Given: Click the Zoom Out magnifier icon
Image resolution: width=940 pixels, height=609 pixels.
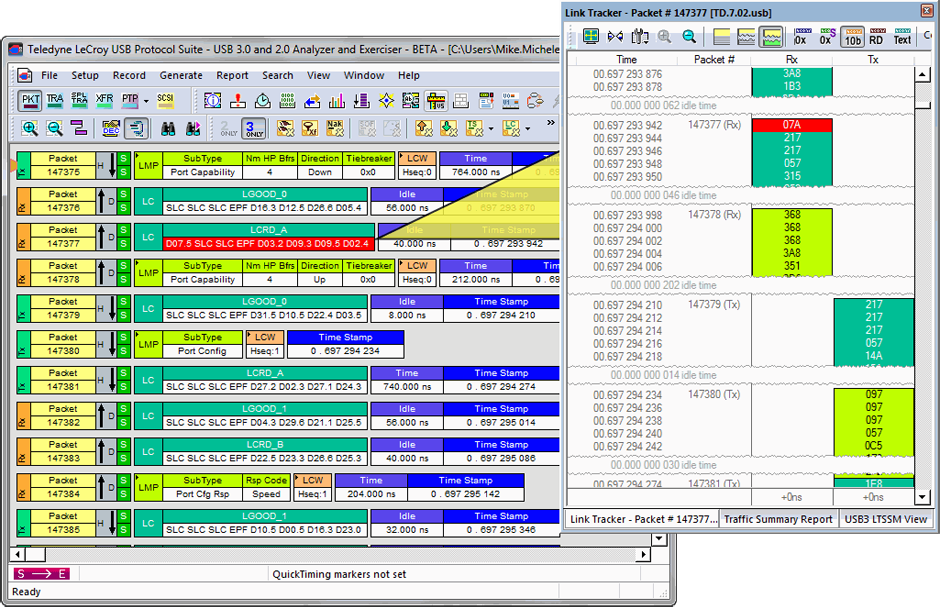Looking at the screenshot, I should click(x=55, y=128).
